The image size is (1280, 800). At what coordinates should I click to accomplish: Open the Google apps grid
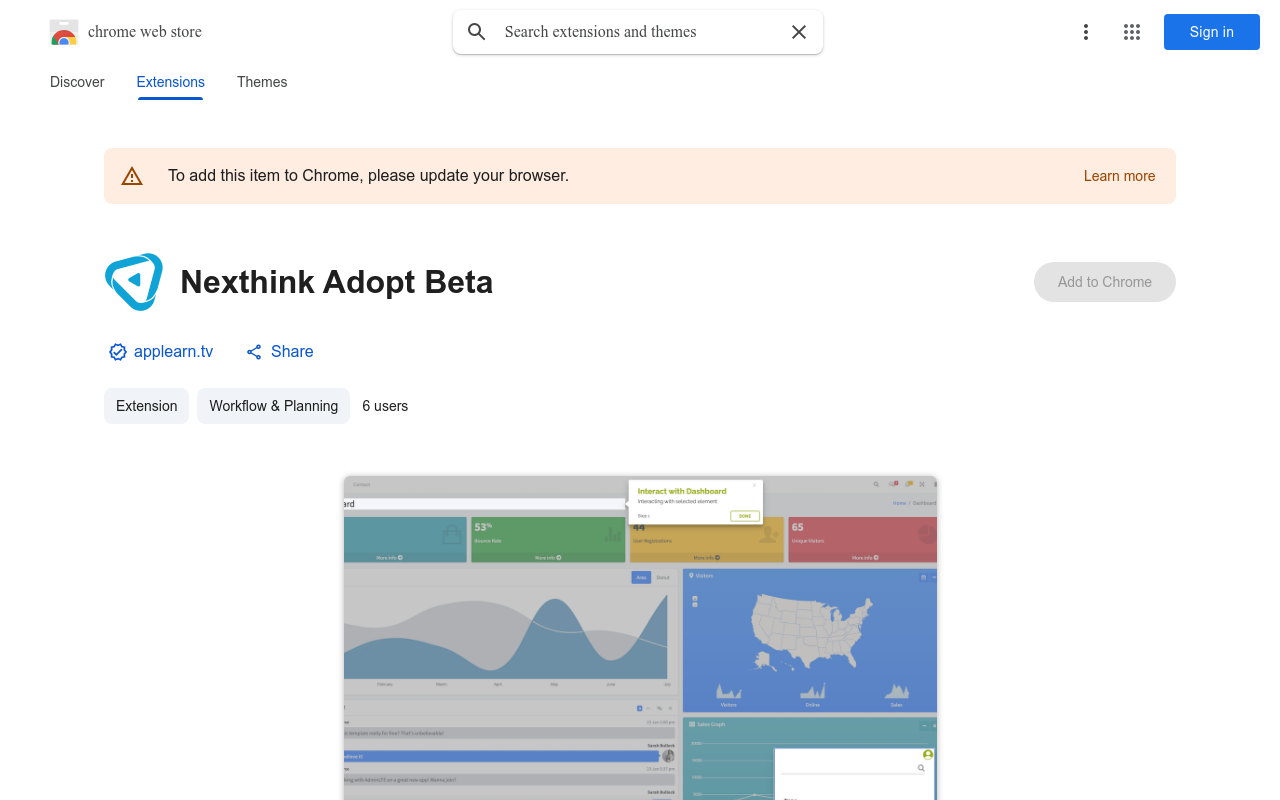(x=1132, y=32)
